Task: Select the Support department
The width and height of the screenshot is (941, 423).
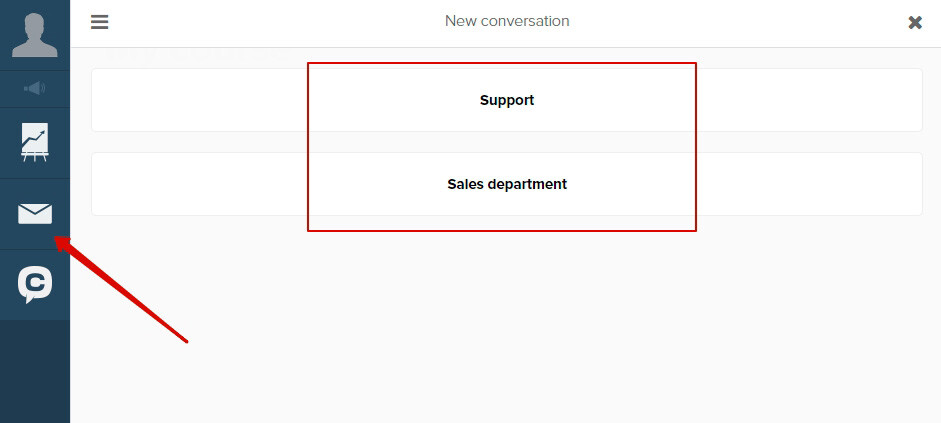Action: [507, 100]
